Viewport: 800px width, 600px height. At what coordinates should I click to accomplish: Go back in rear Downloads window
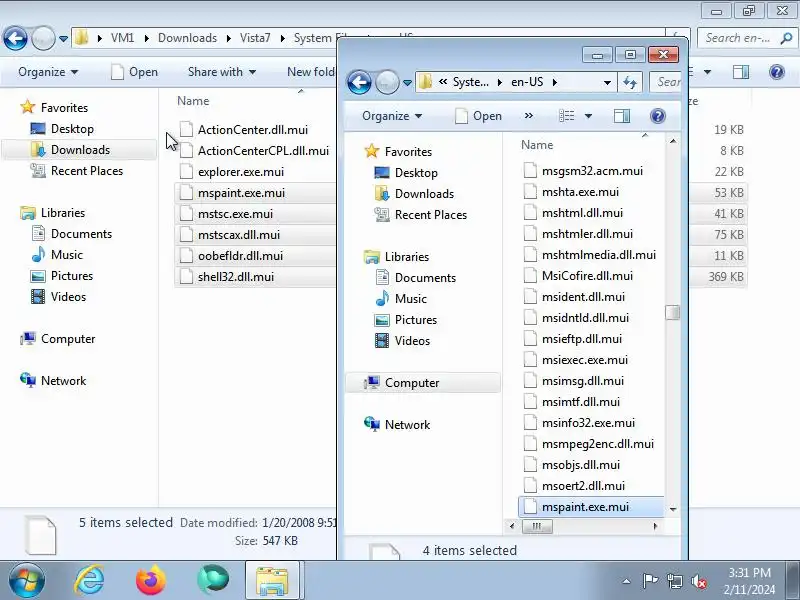(x=15, y=38)
